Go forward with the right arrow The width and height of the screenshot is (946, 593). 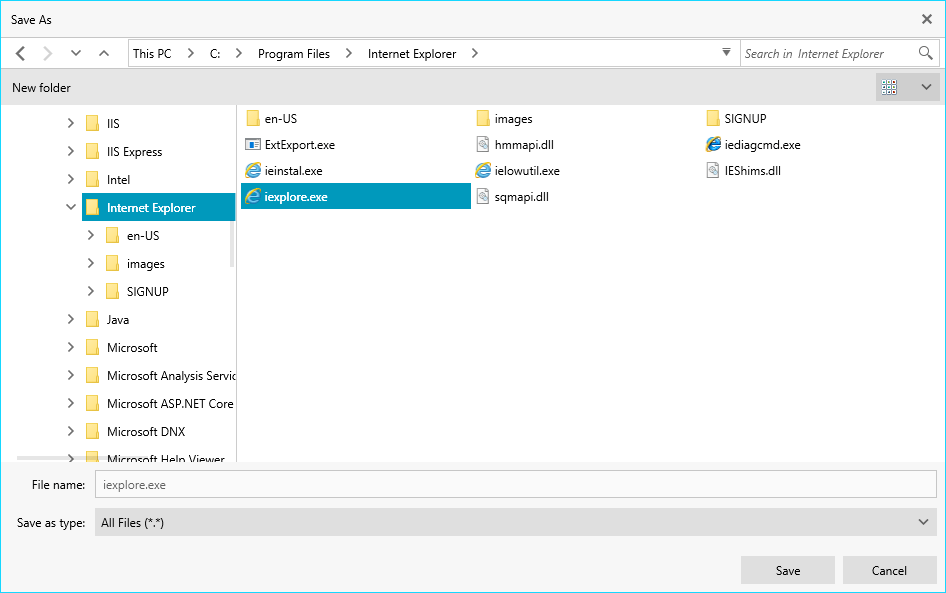(x=48, y=54)
